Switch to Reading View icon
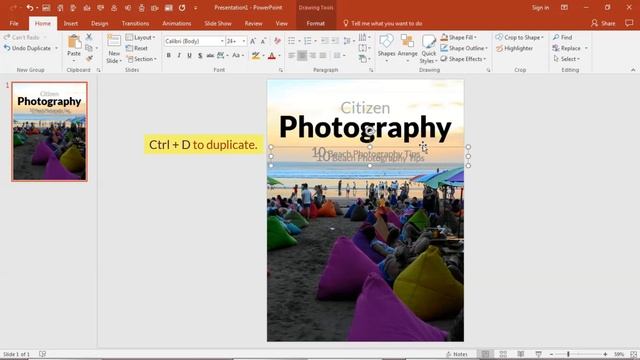Image resolution: width=640 pixels, height=360 pixels. pyautogui.click(x=521, y=354)
